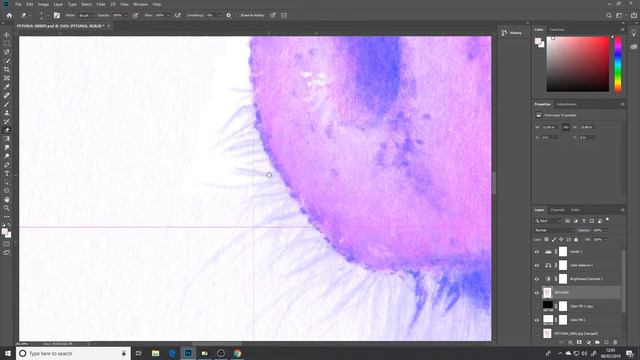Click foreground color swatch in toolbox

pos(4,231)
